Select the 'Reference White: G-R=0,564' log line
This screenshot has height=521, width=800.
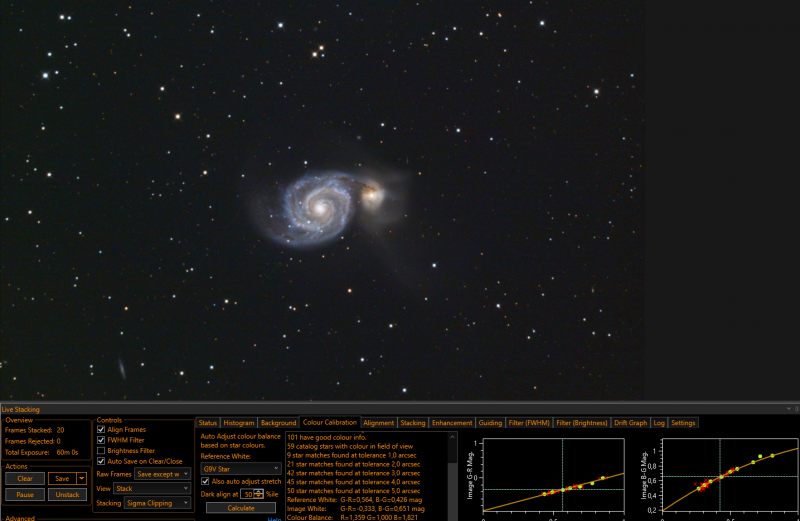coord(355,500)
